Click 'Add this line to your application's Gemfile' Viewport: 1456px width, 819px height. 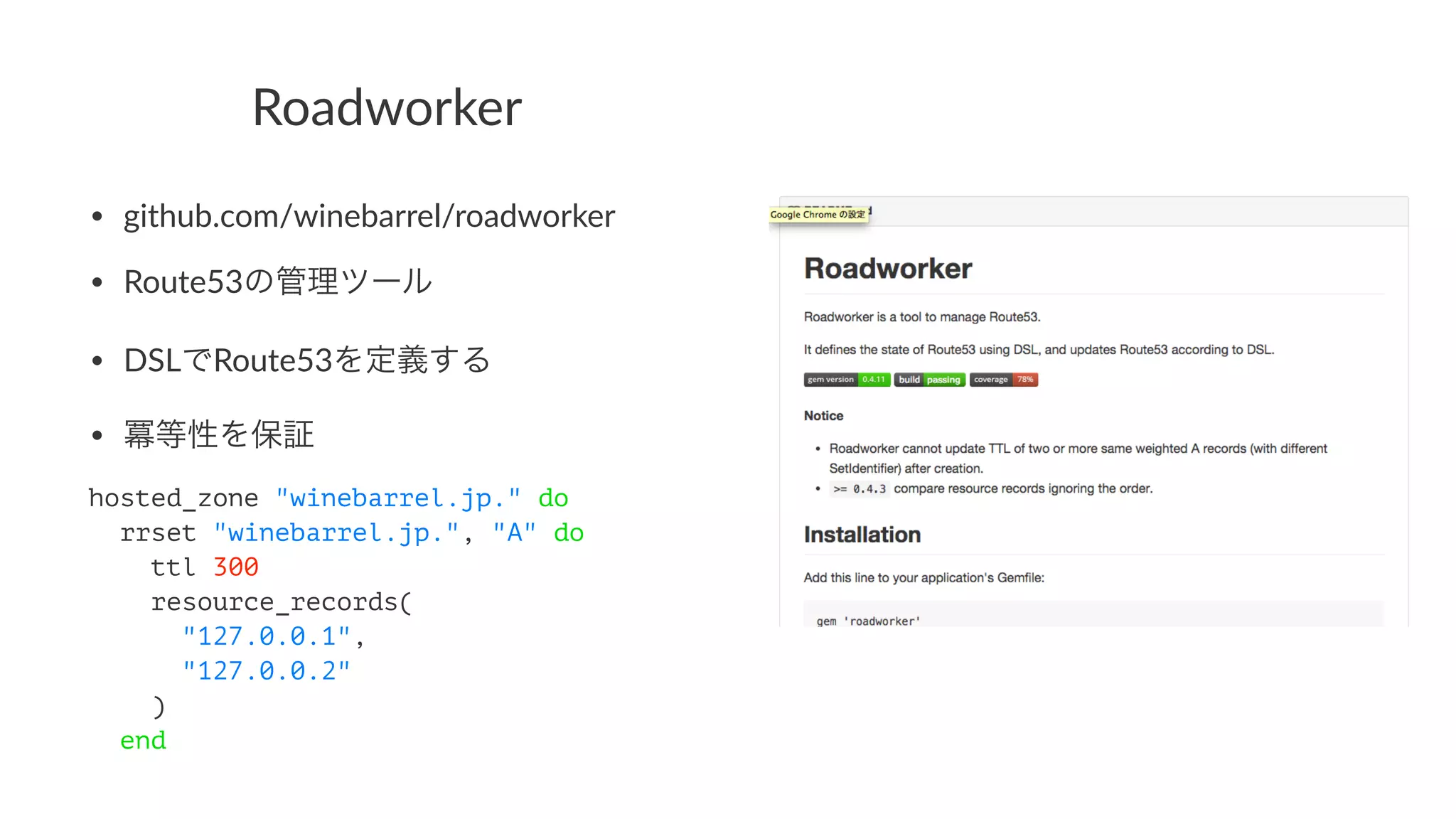(924, 578)
